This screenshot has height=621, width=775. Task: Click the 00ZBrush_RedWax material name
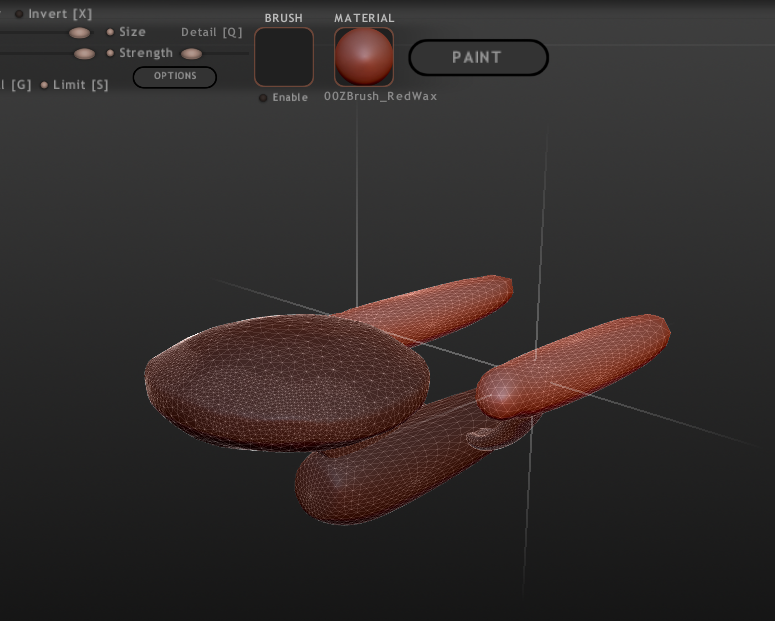click(x=381, y=96)
